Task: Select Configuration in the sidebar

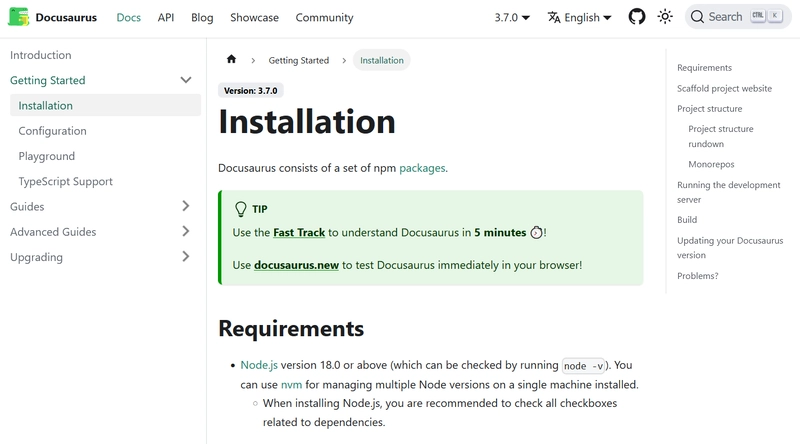Action: pyautogui.click(x=52, y=131)
